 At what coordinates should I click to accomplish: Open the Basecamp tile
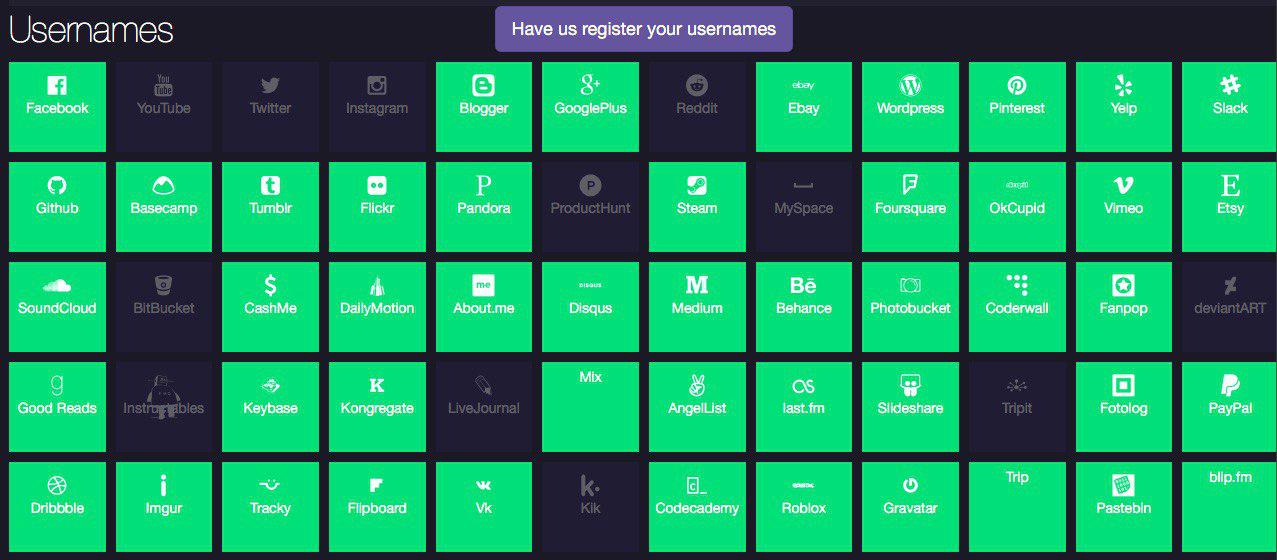[164, 207]
